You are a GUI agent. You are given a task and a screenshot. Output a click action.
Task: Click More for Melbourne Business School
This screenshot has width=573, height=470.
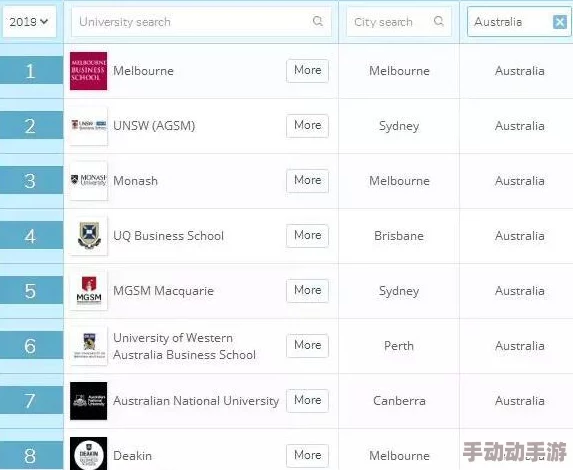click(x=308, y=71)
